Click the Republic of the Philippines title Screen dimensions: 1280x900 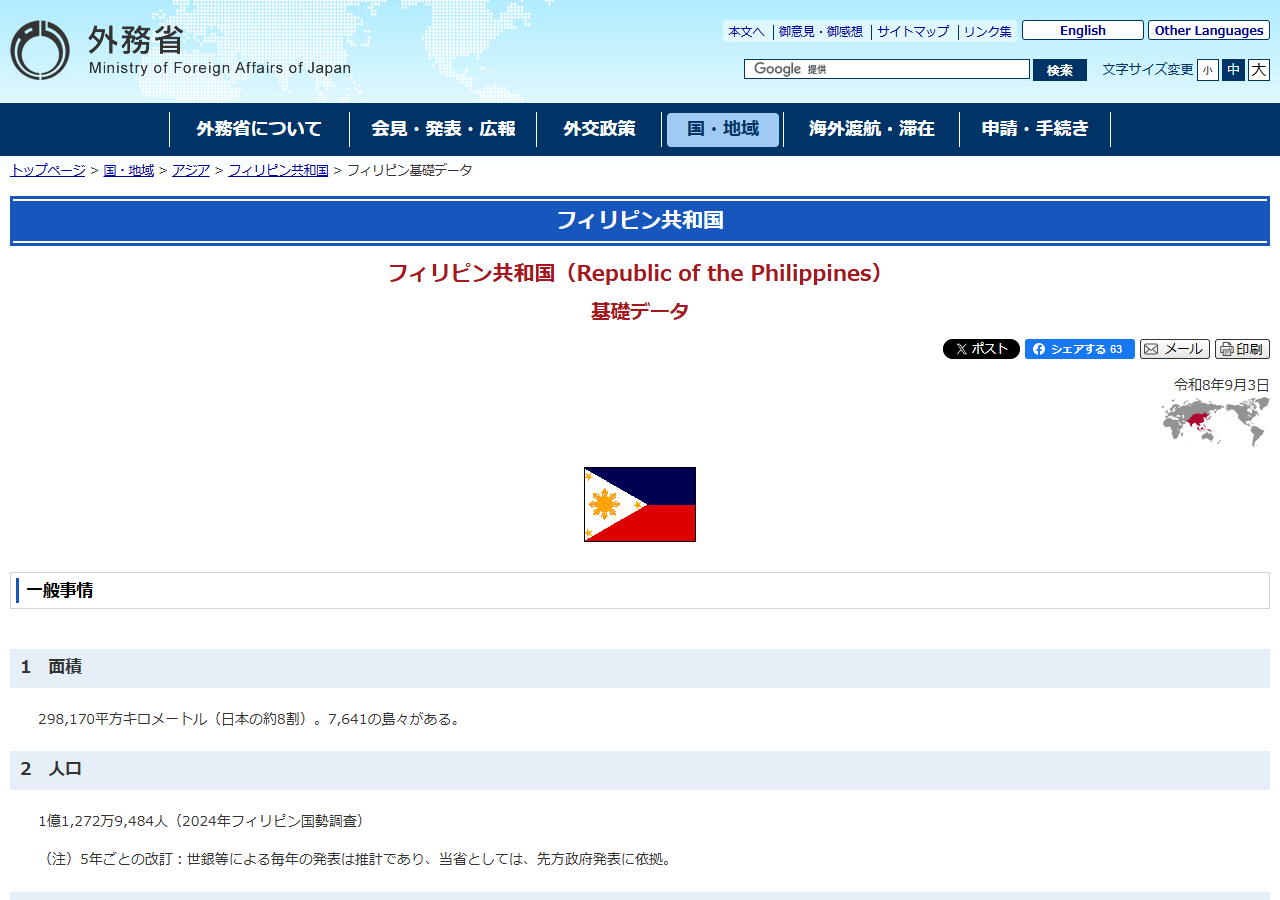(x=640, y=273)
